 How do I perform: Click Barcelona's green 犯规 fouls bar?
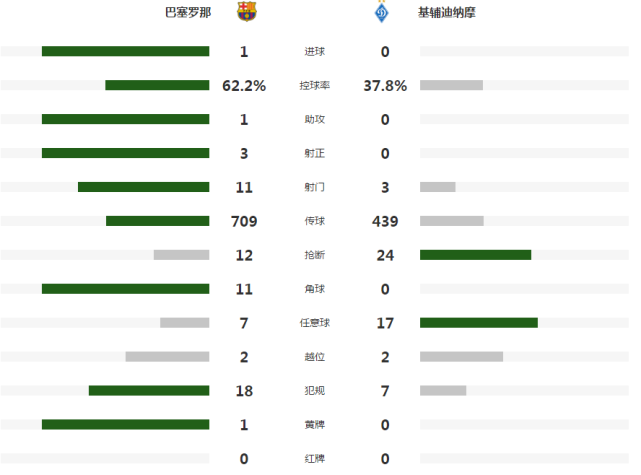149,390
